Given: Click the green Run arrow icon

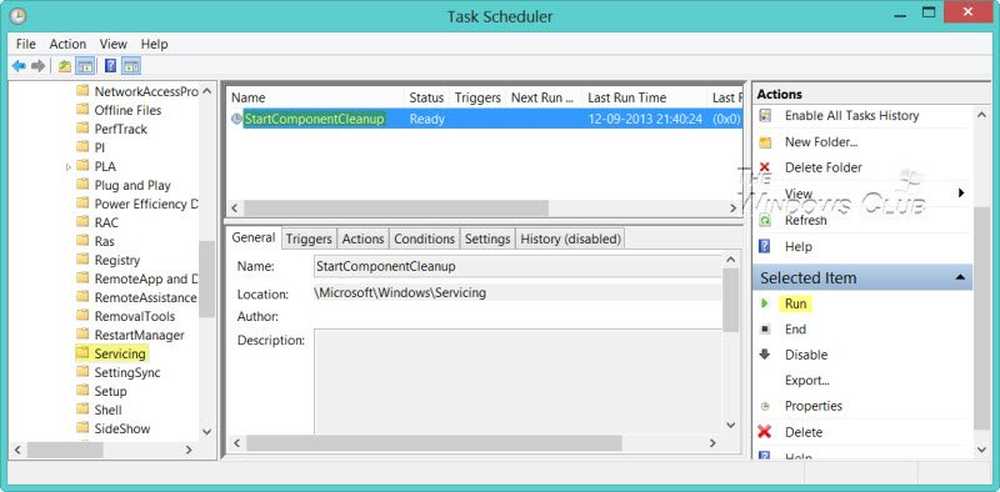Looking at the screenshot, I should (765, 304).
